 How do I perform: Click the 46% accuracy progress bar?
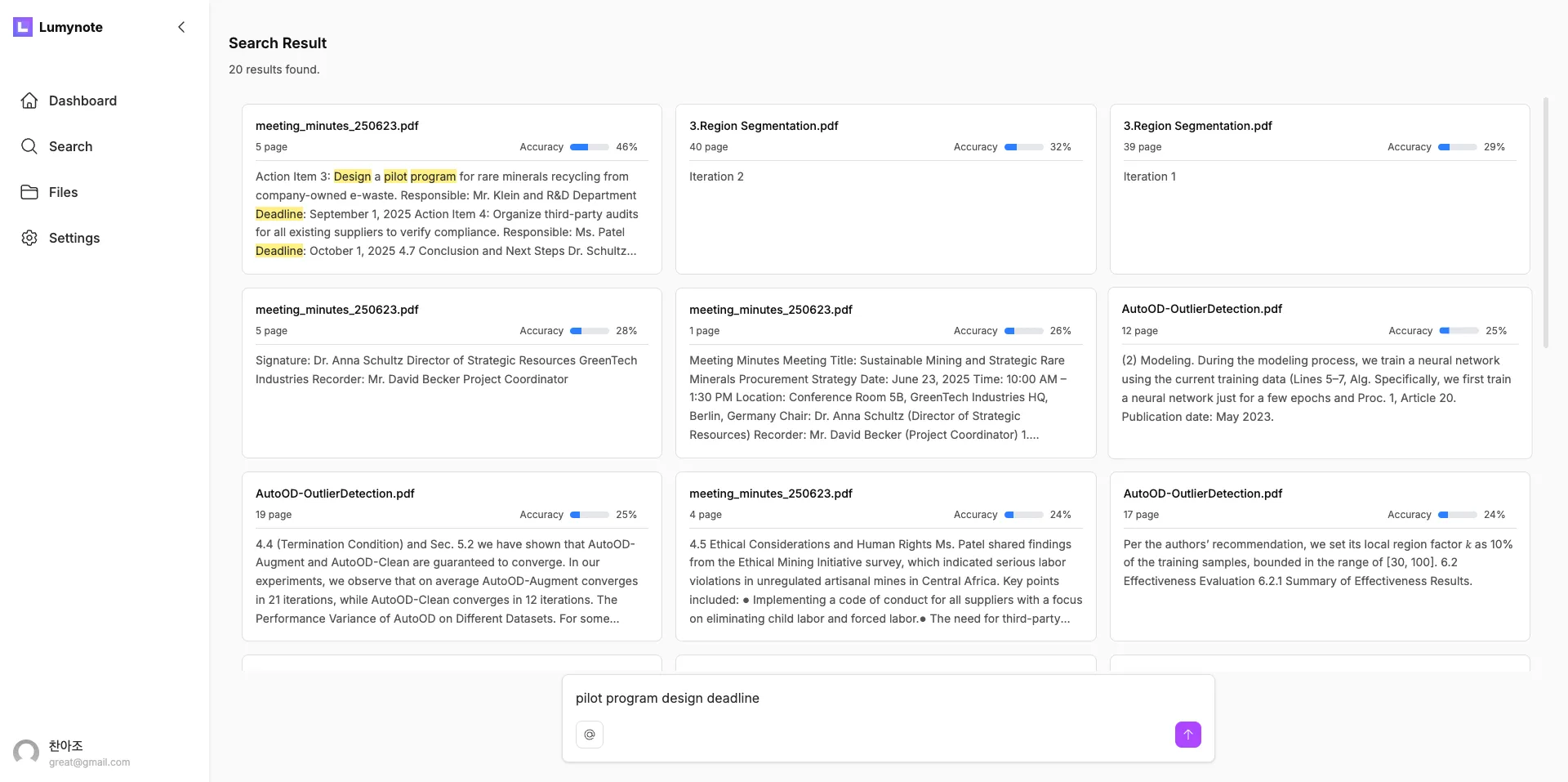[x=590, y=147]
